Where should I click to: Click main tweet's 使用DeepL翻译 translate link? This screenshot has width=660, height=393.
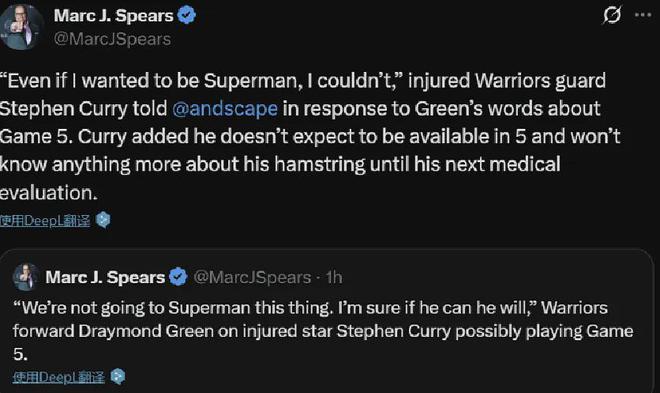[x=45, y=220]
